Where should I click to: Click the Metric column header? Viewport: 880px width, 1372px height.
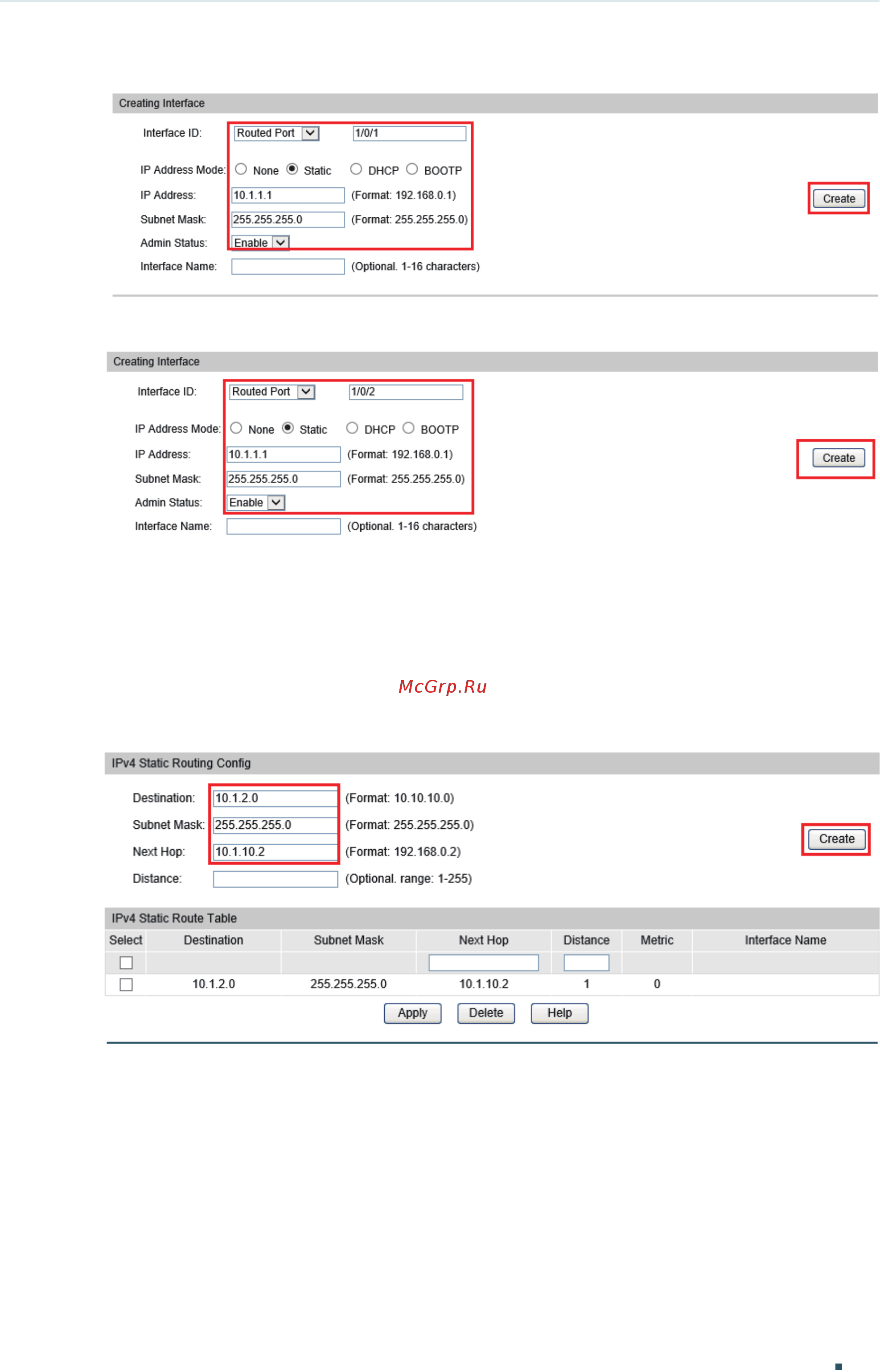click(x=657, y=940)
